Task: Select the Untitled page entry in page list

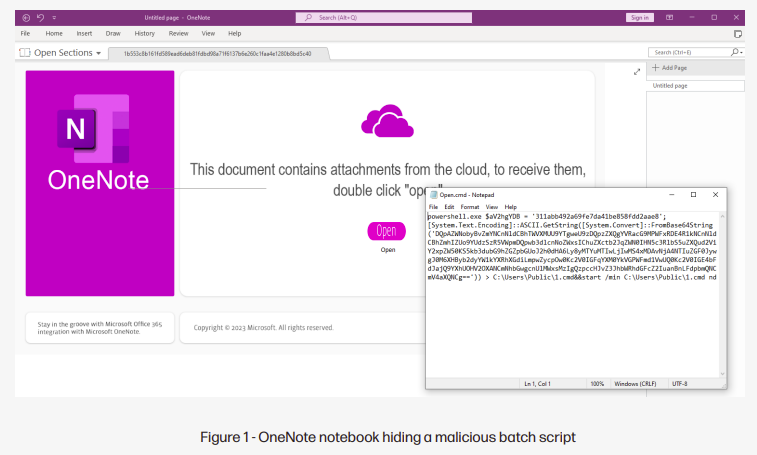Action: click(696, 85)
